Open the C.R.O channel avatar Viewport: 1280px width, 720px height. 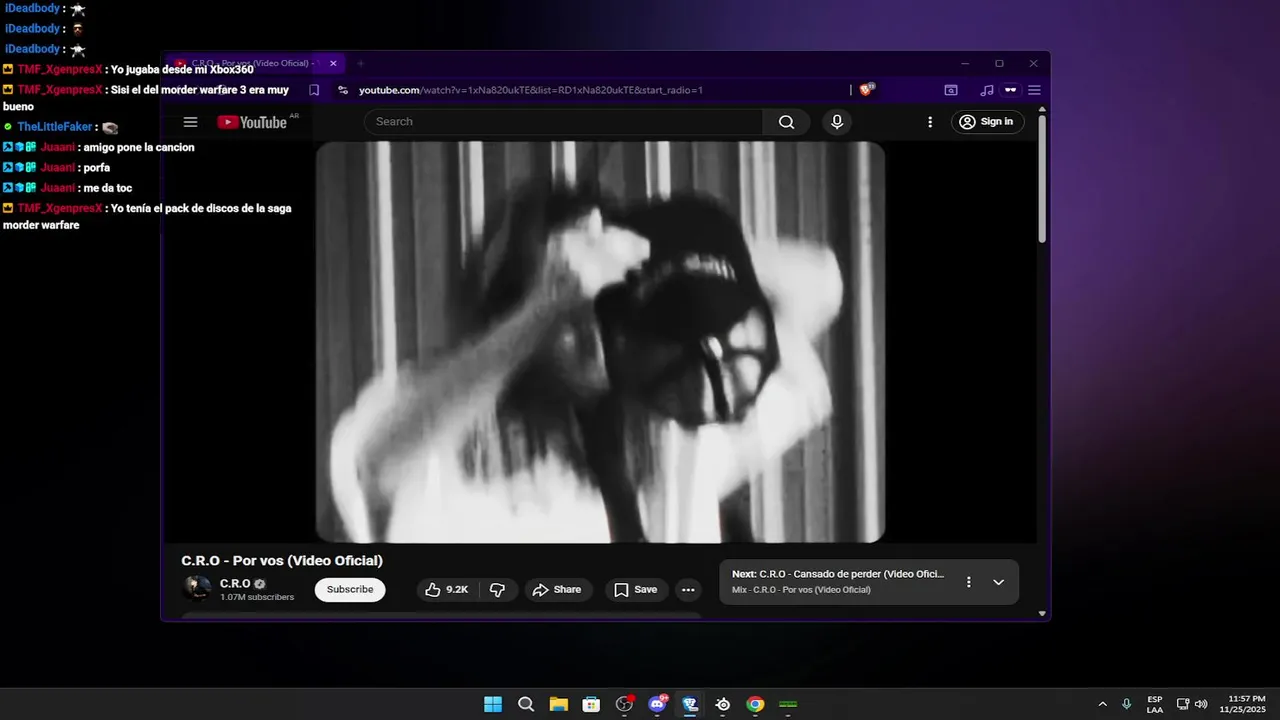(196, 589)
